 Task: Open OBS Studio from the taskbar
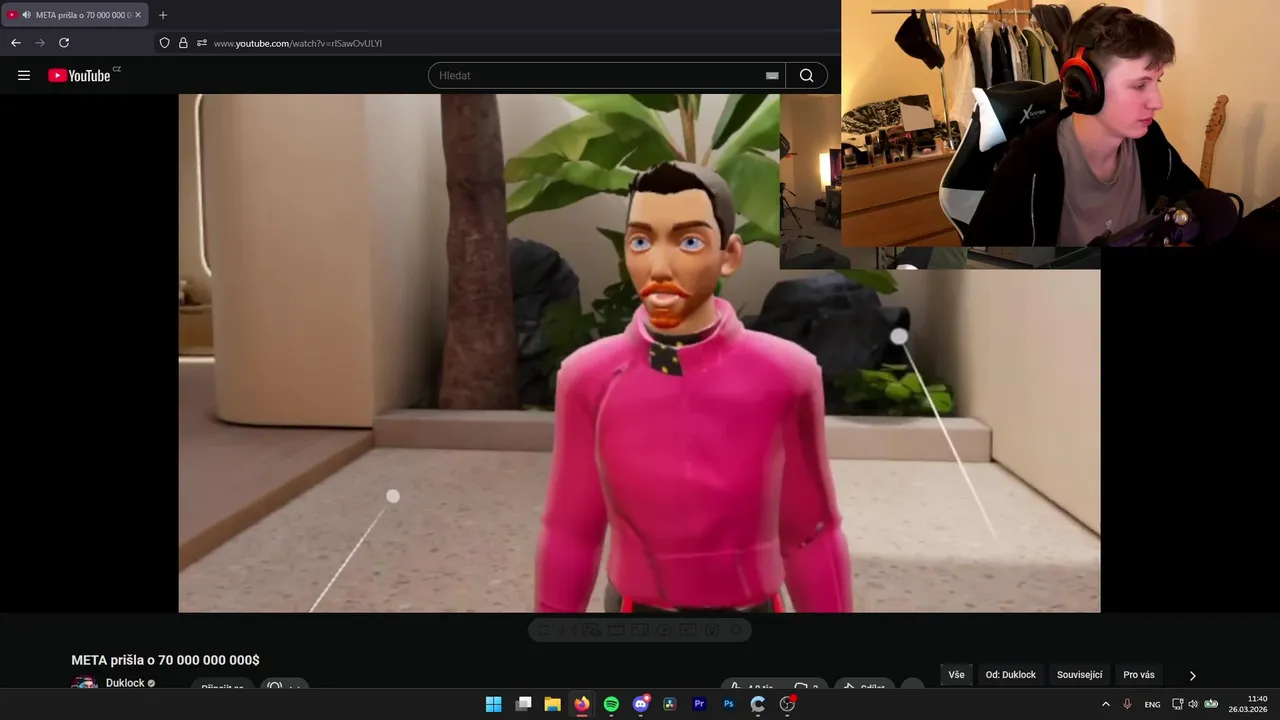[788, 704]
